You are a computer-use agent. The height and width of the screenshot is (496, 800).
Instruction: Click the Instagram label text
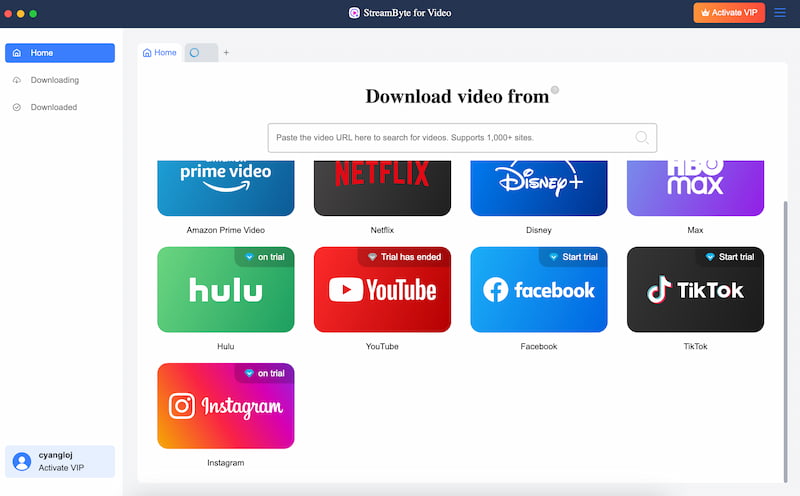(226, 463)
